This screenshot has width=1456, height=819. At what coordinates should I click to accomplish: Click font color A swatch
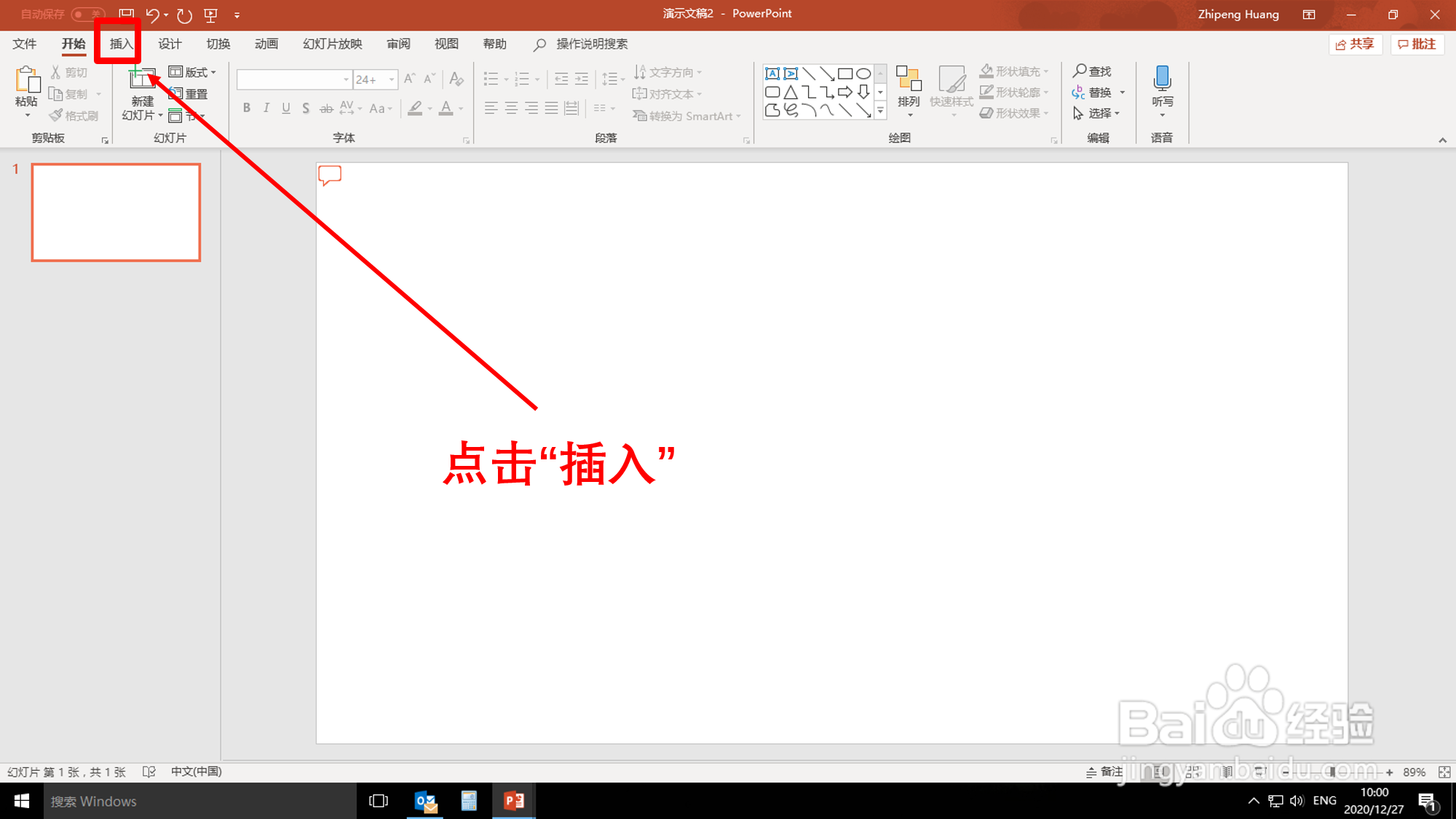pos(446,108)
